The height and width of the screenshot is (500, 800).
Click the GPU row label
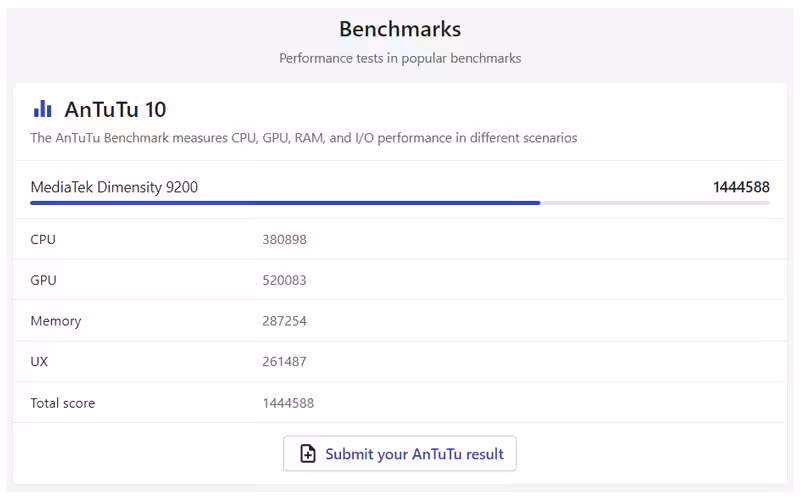[x=43, y=280]
